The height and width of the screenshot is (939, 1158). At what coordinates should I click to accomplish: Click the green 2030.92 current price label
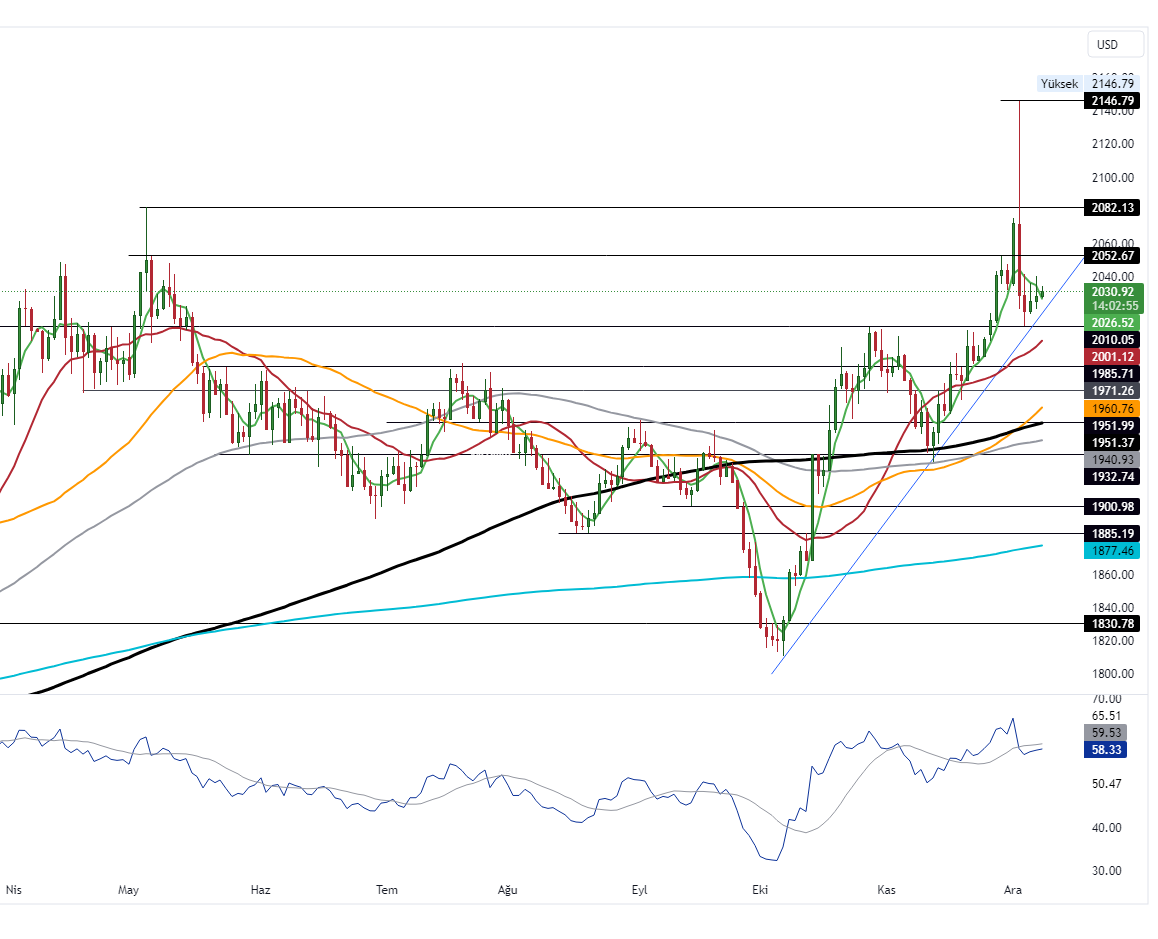(x=1113, y=292)
